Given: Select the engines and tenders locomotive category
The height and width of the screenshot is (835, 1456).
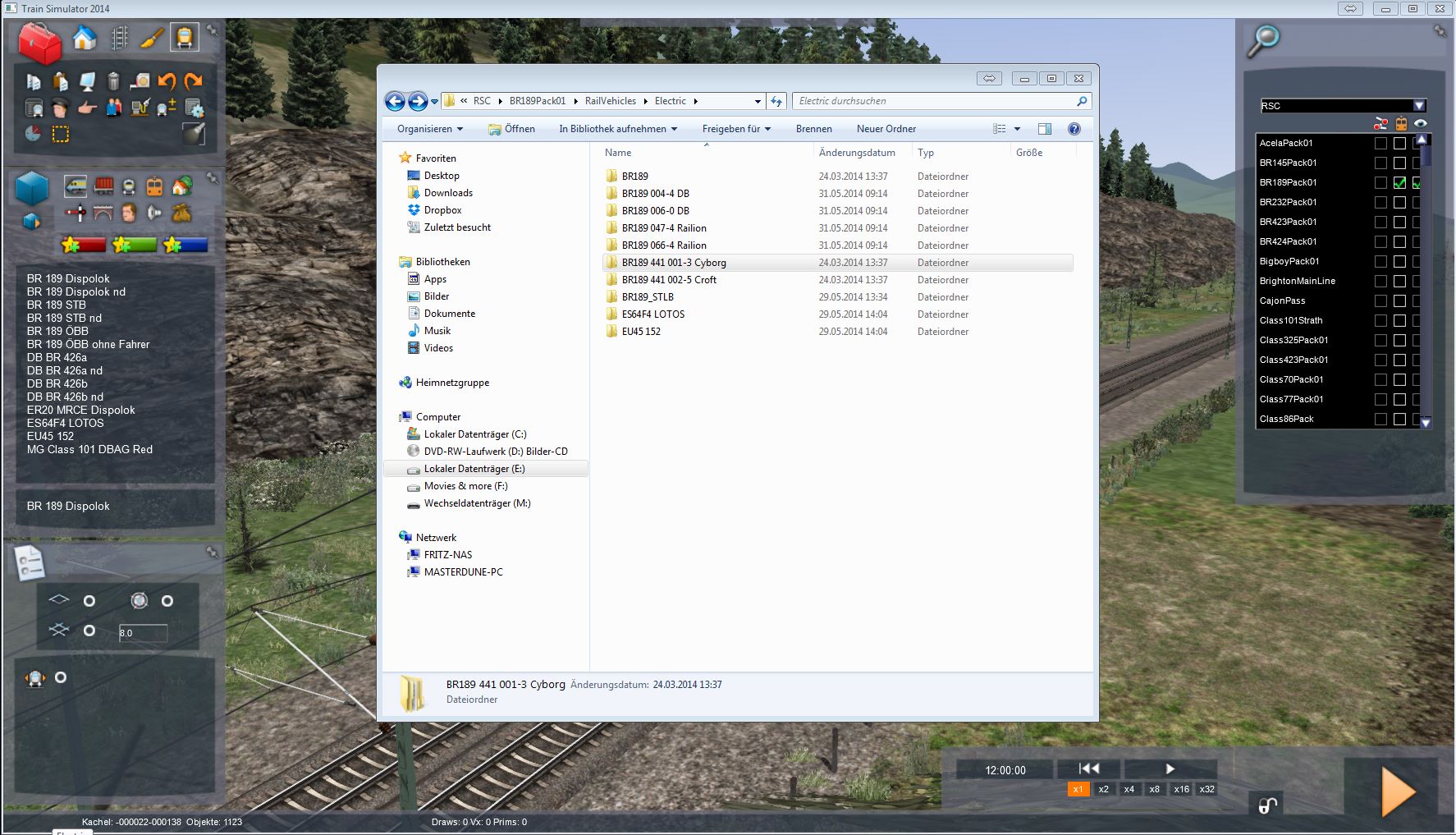Looking at the screenshot, I should (x=76, y=186).
